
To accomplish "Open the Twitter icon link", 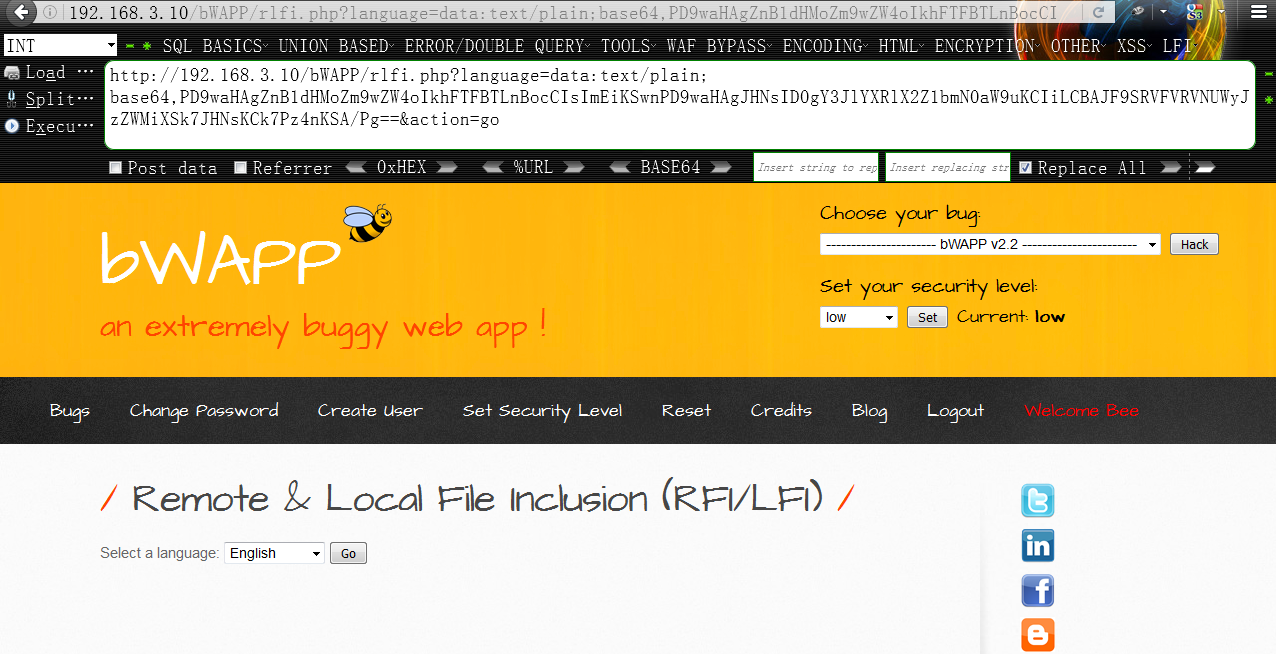I will tap(1037, 501).
